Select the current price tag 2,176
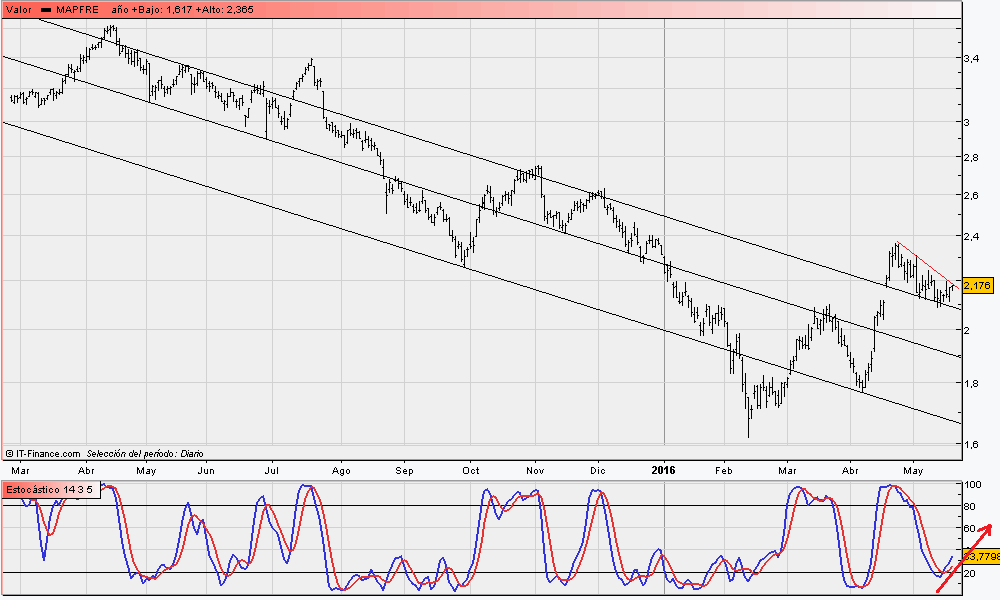The height and width of the screenshot is (600, 1000). click(x=977, y=286)
